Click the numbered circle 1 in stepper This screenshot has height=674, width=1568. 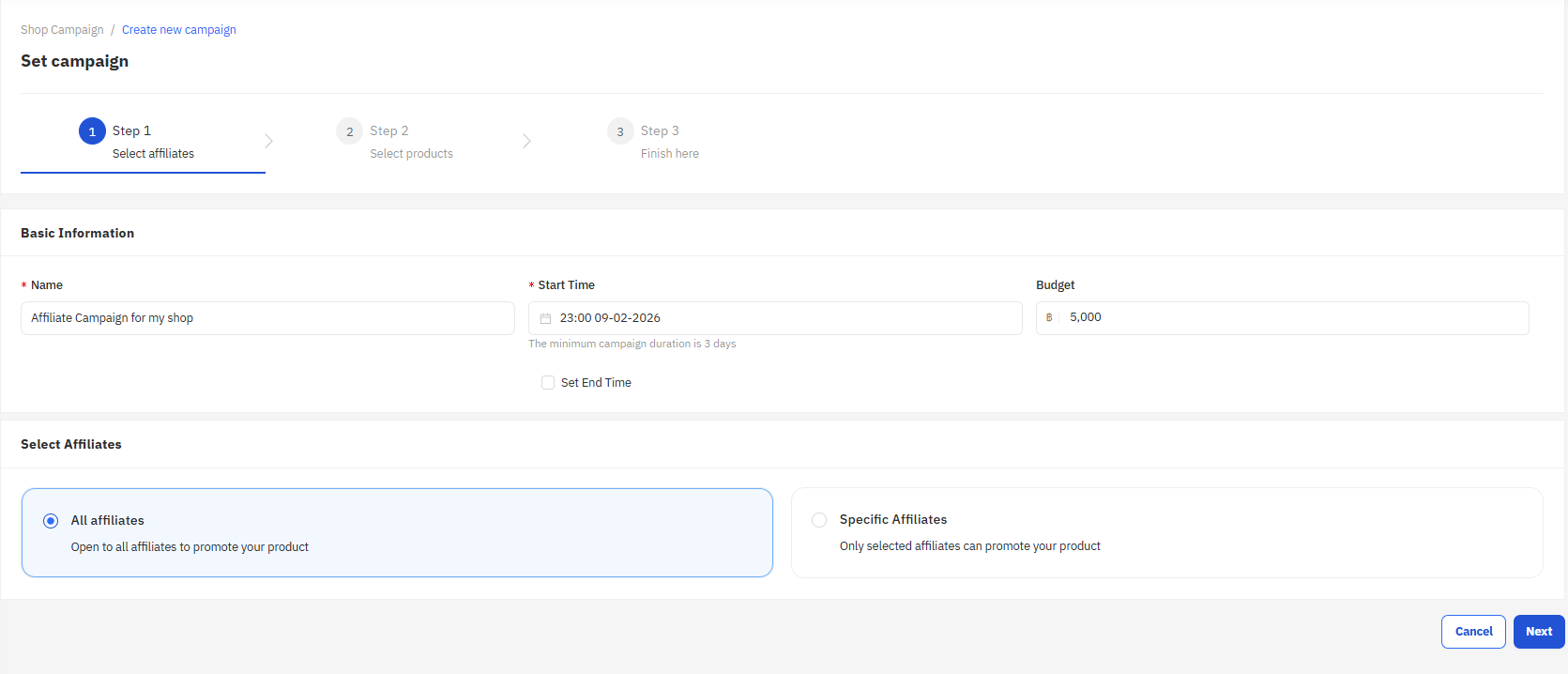(92, 131)
